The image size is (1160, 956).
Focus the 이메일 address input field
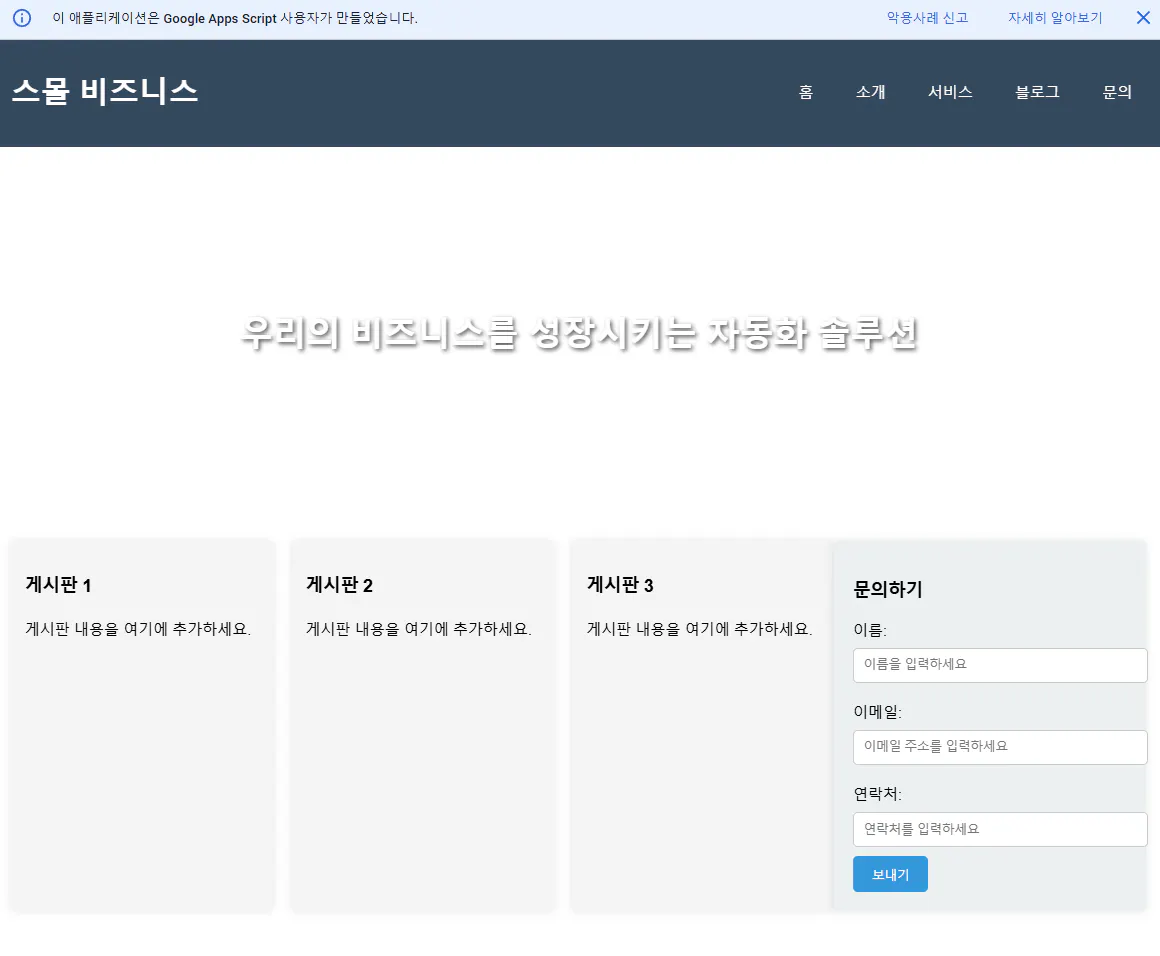click(1000, 747)
